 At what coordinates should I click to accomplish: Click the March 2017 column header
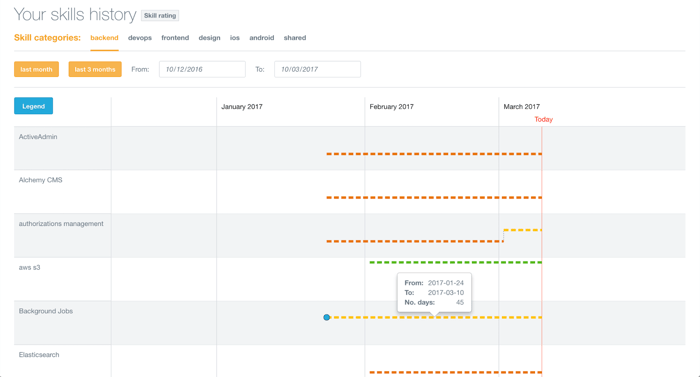pyautogui.click(x=521, y=107)
